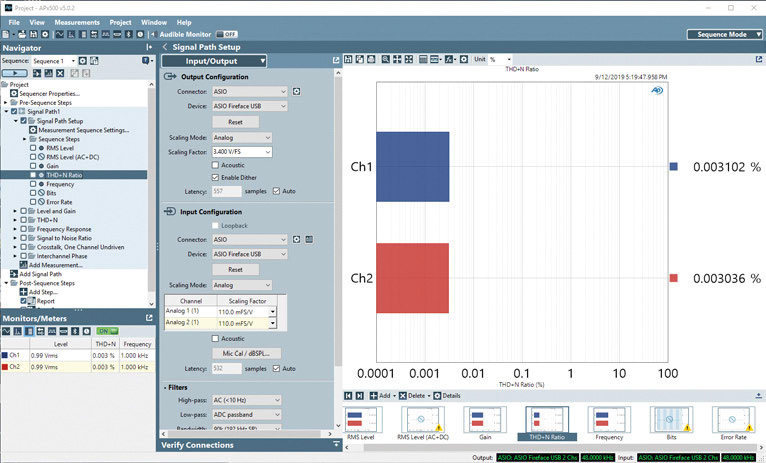Open Output Connector ASIO dropdown
This screenshot has height=463, width=766.
coord(250,91)
